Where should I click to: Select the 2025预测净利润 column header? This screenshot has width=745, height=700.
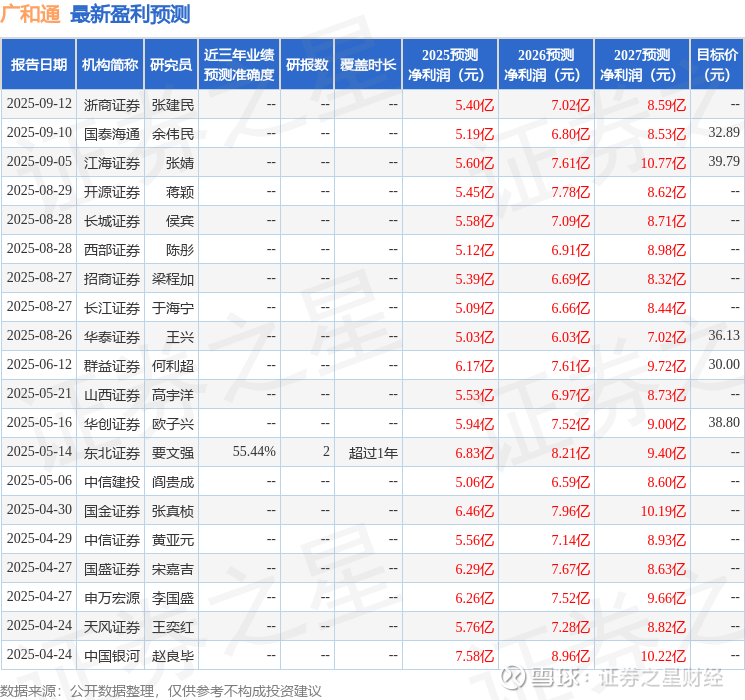(450, 65)
